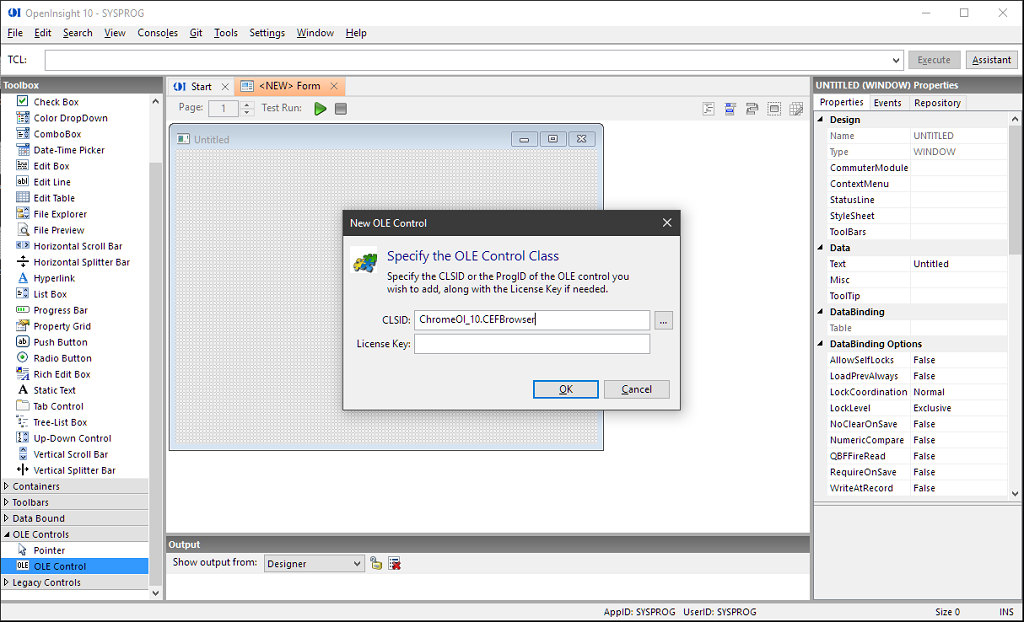This screenshot has width=1024, height=622.
Task: Click the Assistant button
Action: 991,60
